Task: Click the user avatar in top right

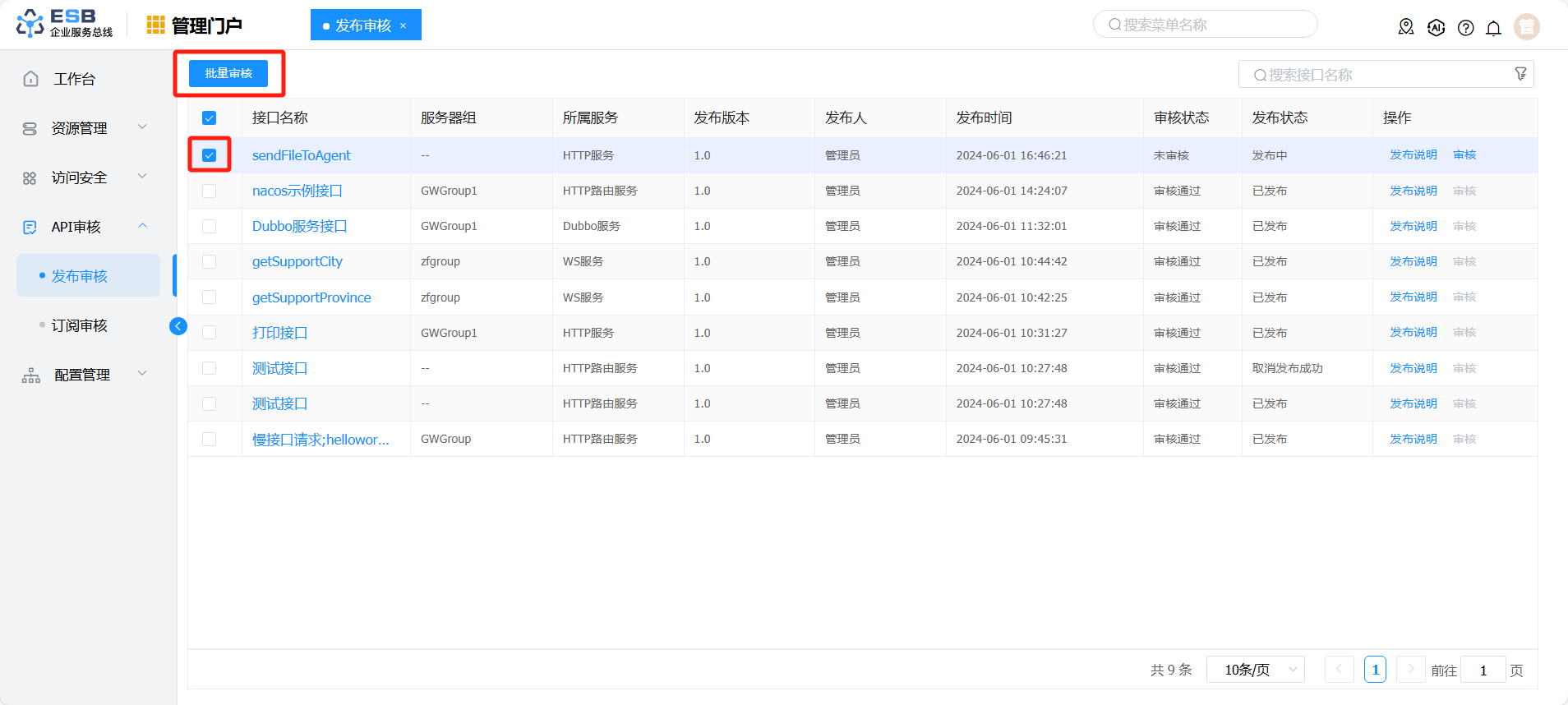Action: (x=1526, y=27)
